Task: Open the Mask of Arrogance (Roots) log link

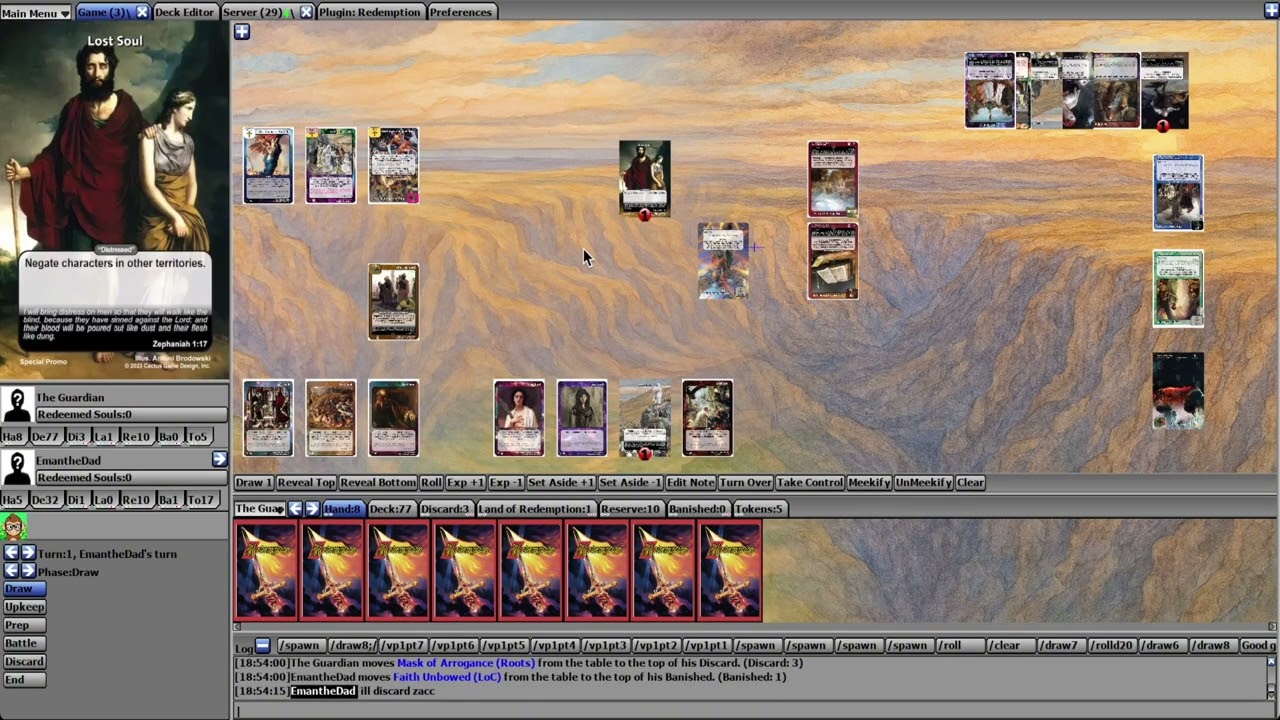Action: coord(466,663)
